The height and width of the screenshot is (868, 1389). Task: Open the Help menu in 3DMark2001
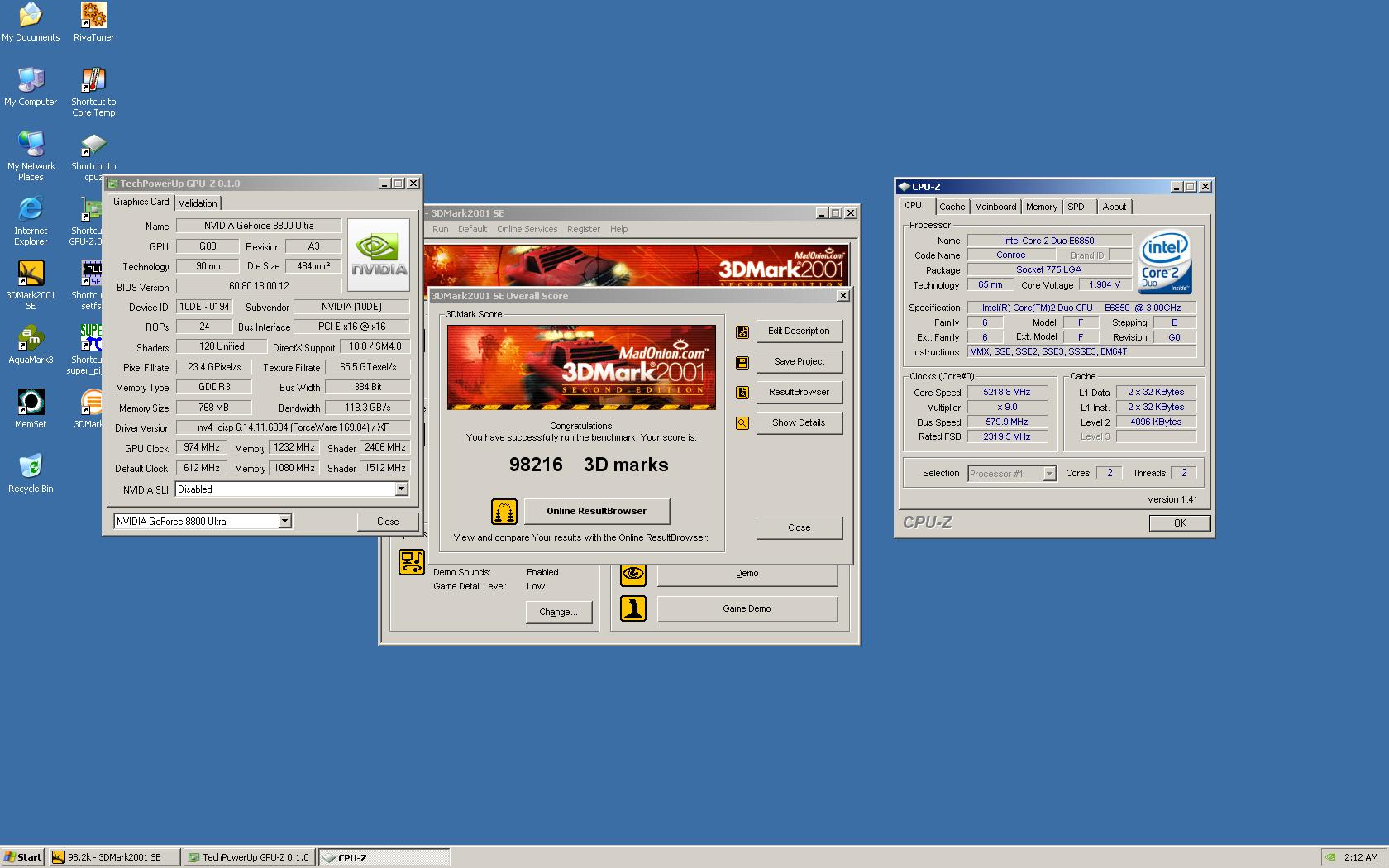point(619,229)
